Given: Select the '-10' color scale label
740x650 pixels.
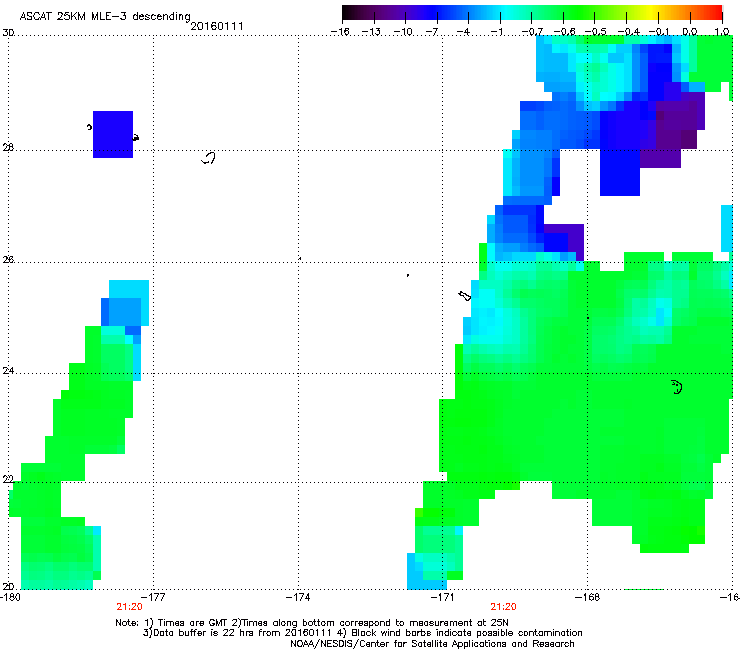Looking at the screenshot, I should coord(403,32).
